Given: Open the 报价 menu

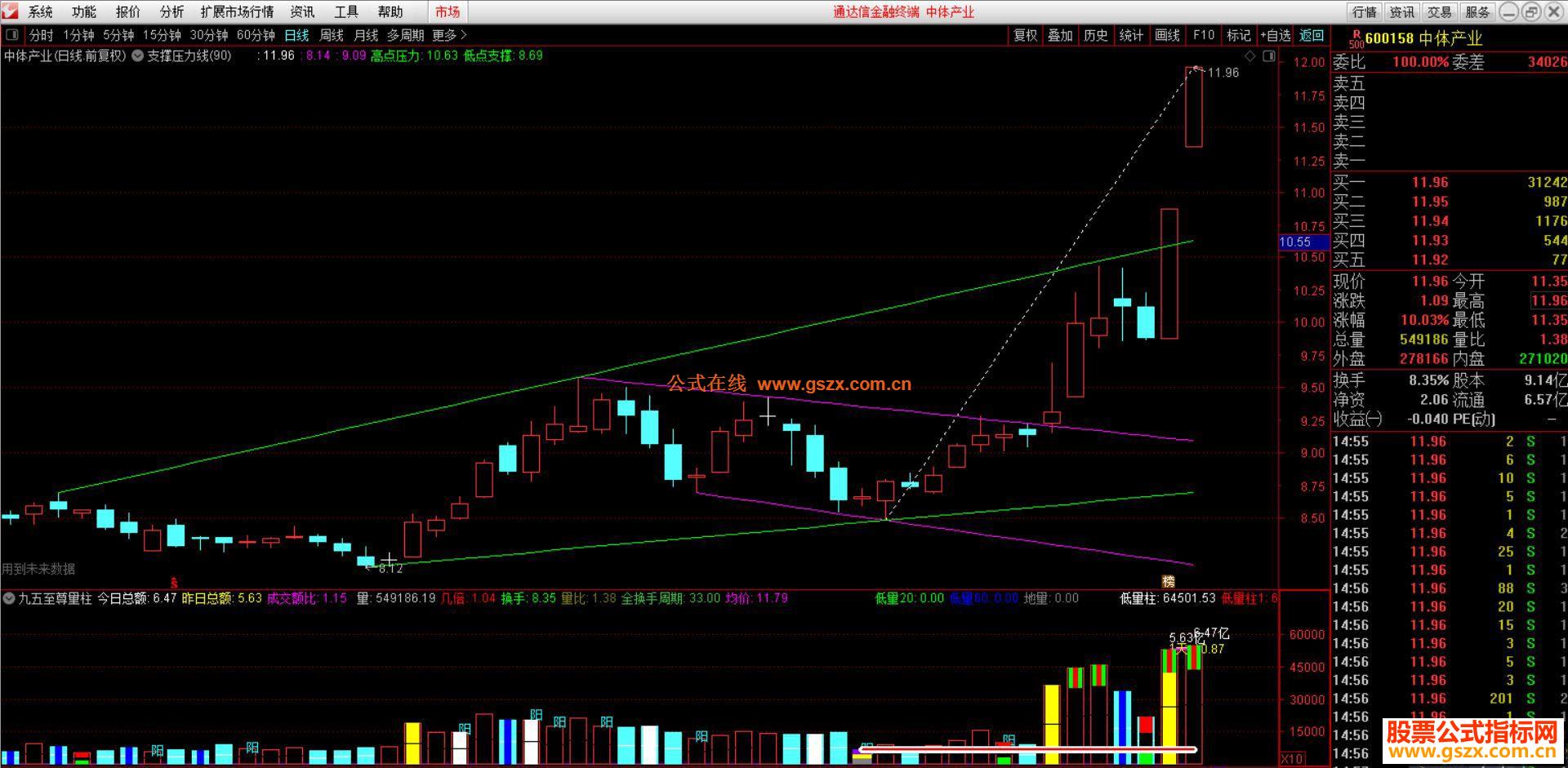Looking at the screenshot, I should pyautogui.click(x=127, y=11).
